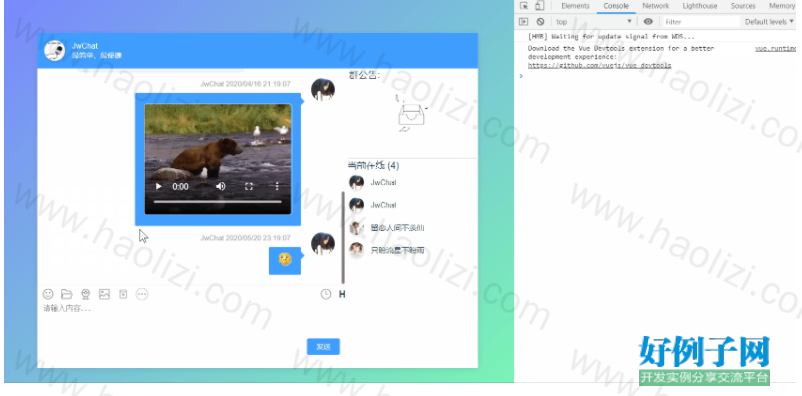
Task: Switch to the Lighthouse tab
Action: click(700, 6)
